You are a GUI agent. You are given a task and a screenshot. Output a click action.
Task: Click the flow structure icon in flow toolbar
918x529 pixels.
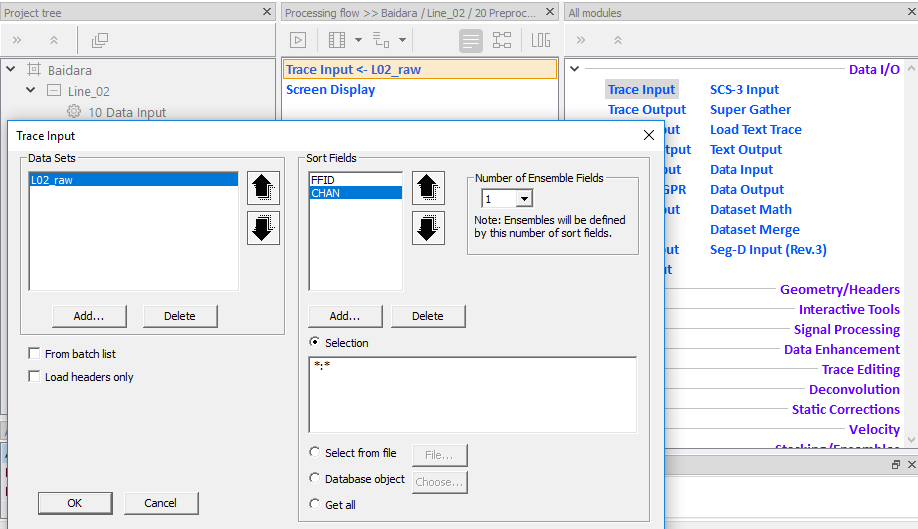pyautogui.click(x=381, y=40)
